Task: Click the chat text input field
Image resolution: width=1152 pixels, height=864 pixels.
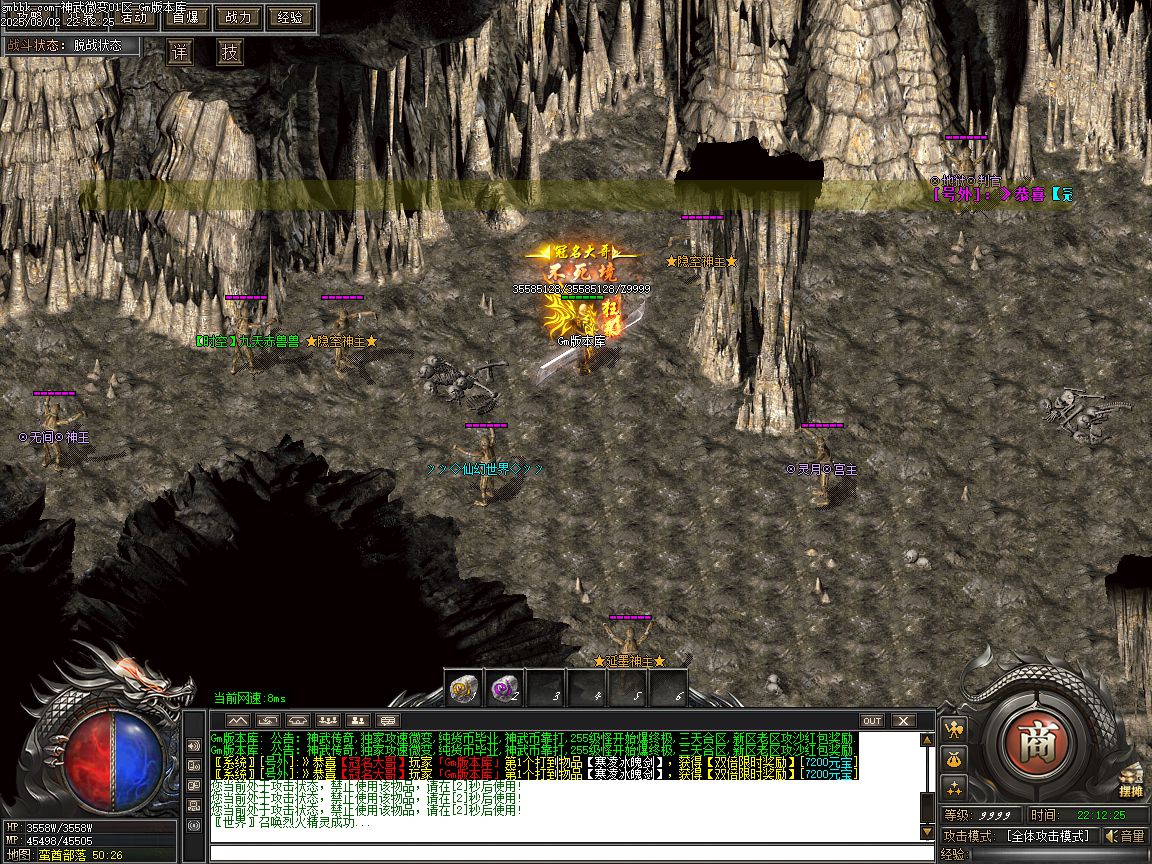Action: [x=571, y=854]
